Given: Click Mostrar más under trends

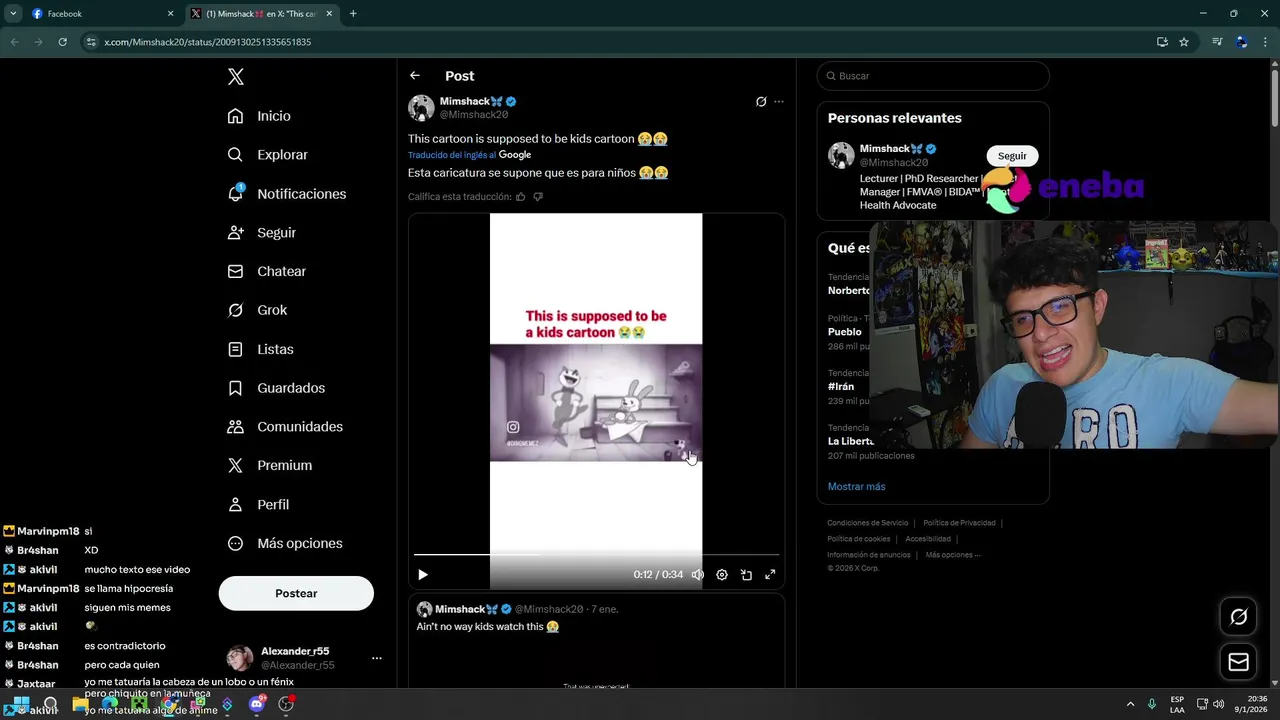Looking at the screenshot, I should pos(856,486).
